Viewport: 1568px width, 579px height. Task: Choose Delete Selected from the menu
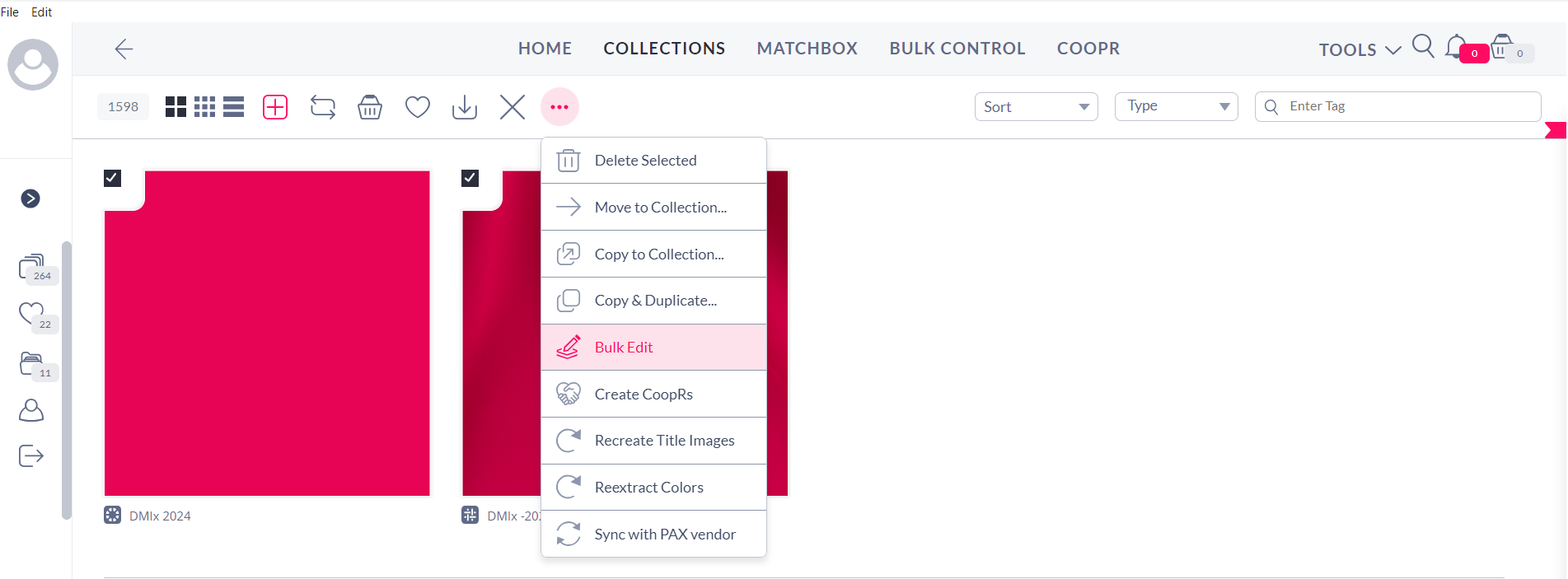pyautogui.click(x=654, y=161)
